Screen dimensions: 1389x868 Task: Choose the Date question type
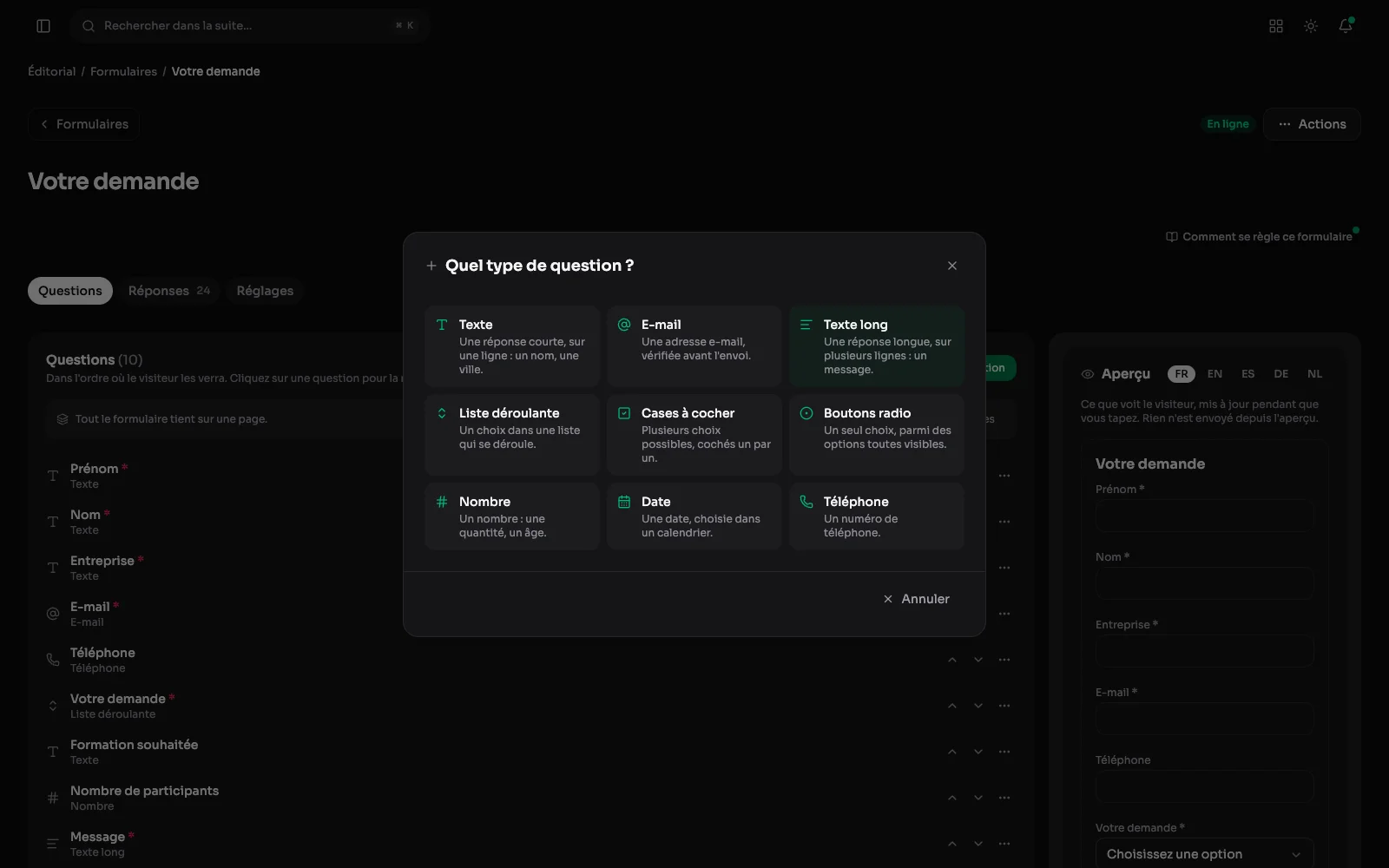tap(694, 516)
